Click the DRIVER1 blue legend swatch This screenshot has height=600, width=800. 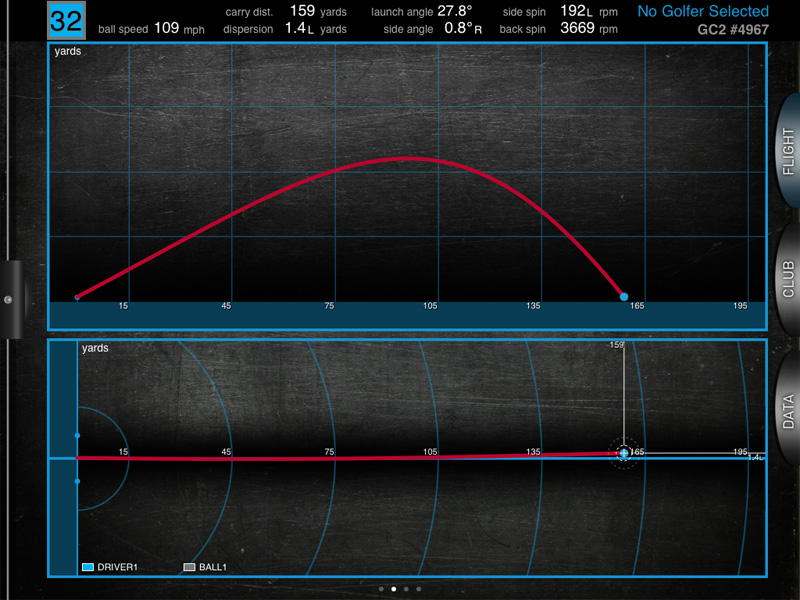88,567
